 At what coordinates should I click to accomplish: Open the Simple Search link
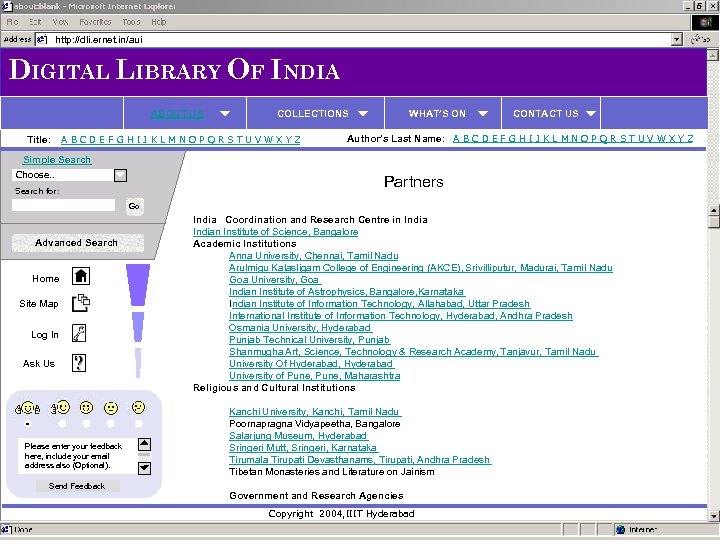pos(57,160)
